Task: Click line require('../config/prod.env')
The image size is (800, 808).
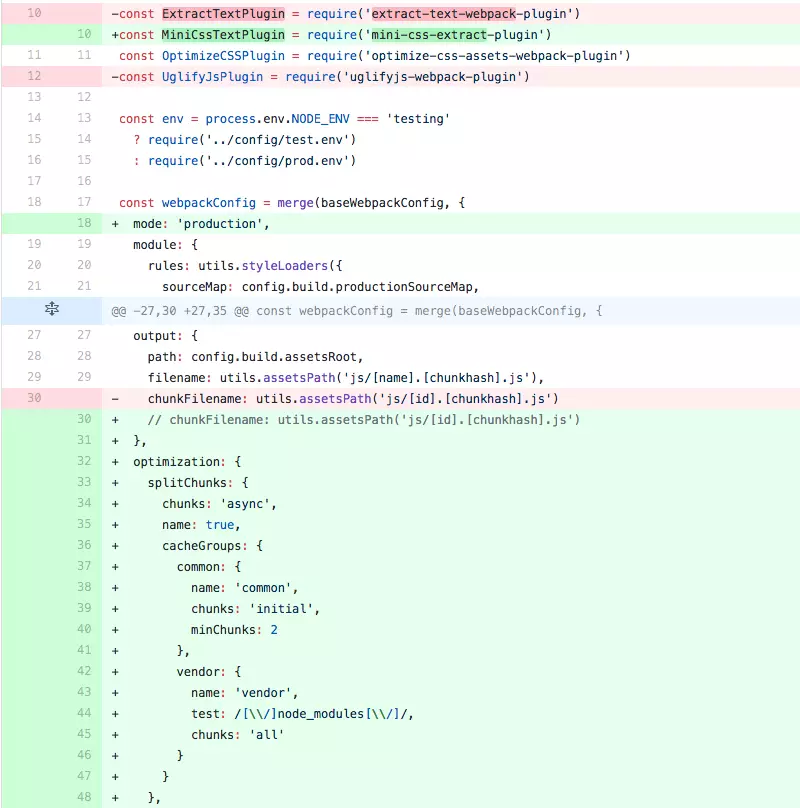Action: 244,161
